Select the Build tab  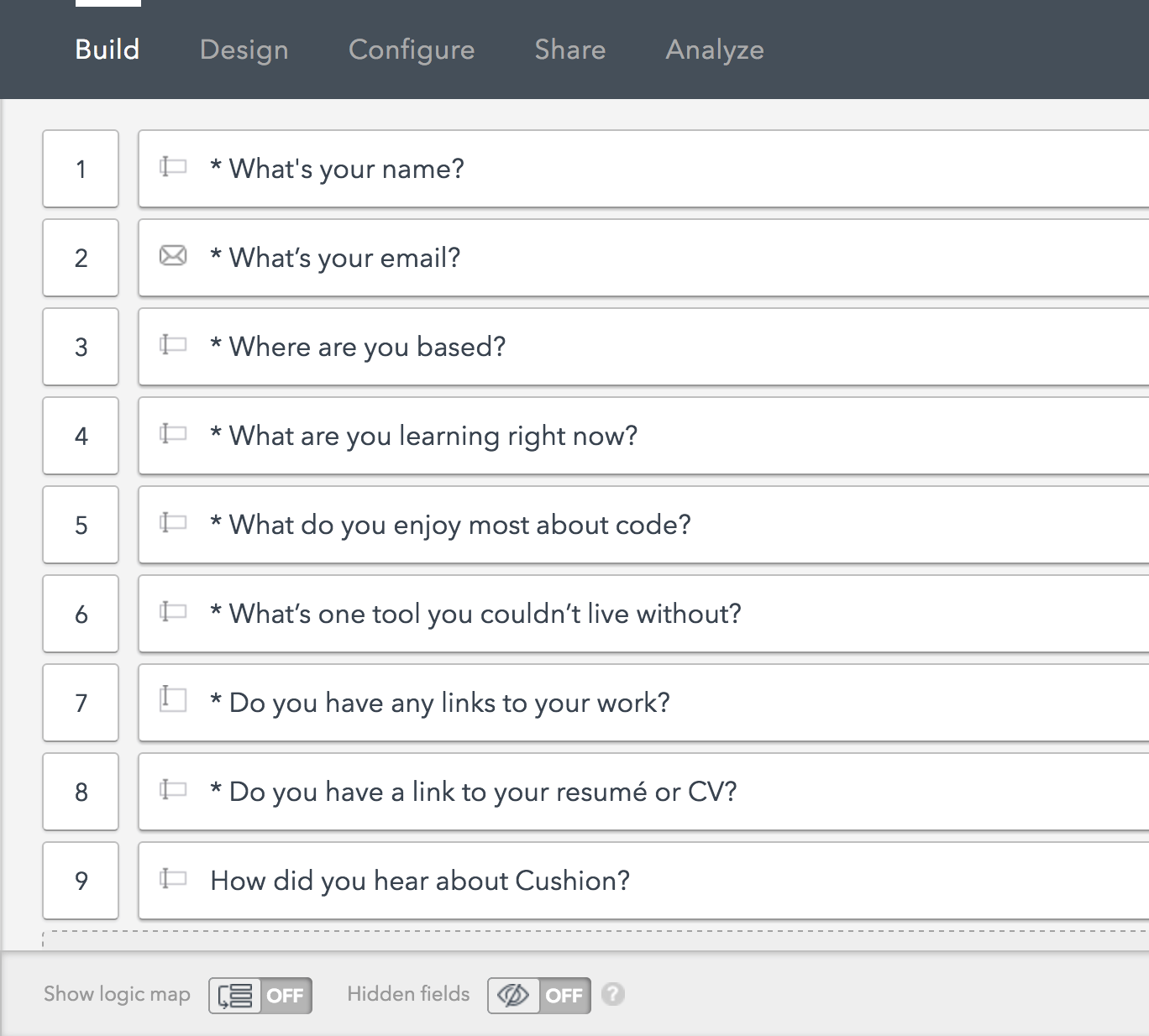tap(108, 50)
